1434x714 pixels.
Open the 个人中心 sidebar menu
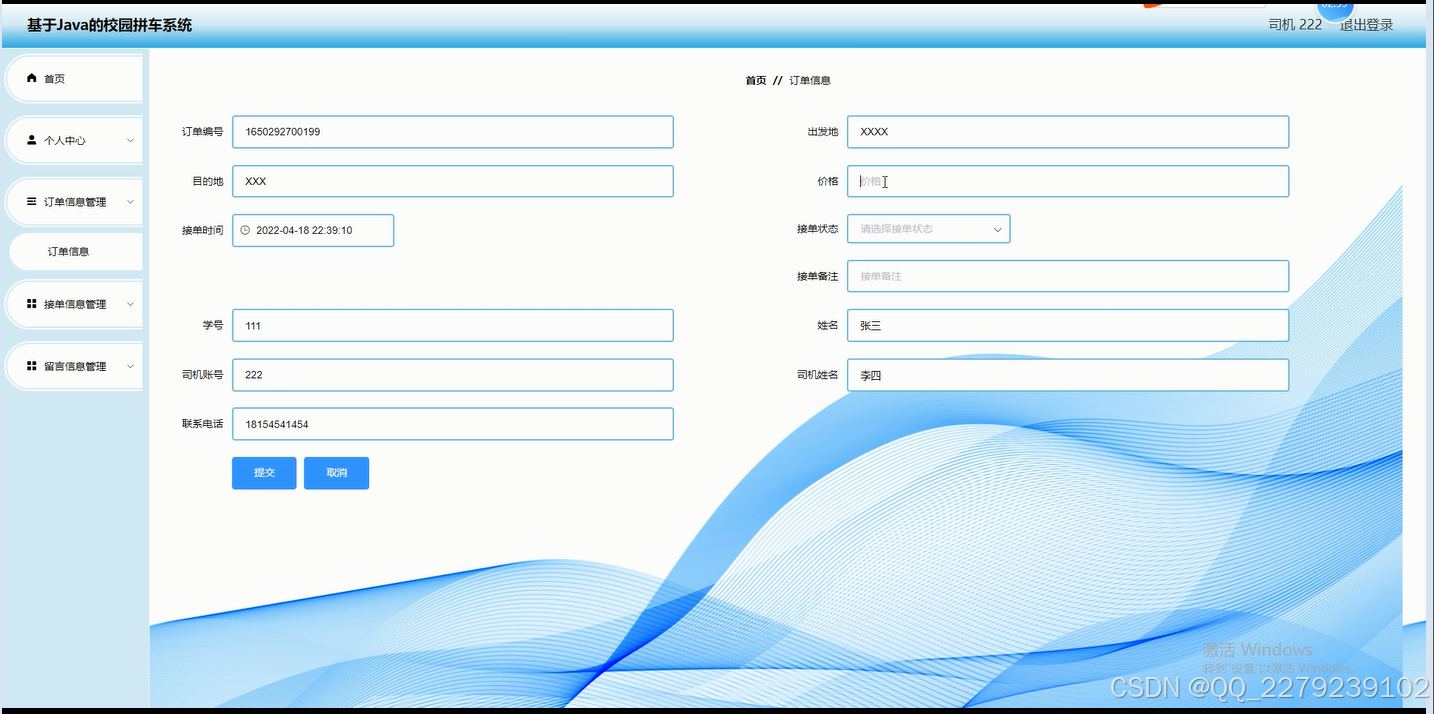click(75, 141)
